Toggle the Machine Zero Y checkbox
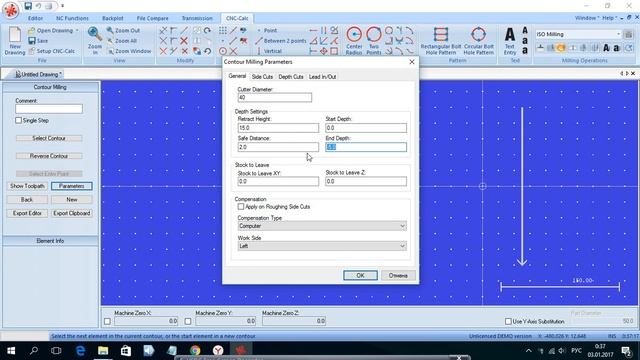This screenshot has width=640, height=360. coord(188,321)
